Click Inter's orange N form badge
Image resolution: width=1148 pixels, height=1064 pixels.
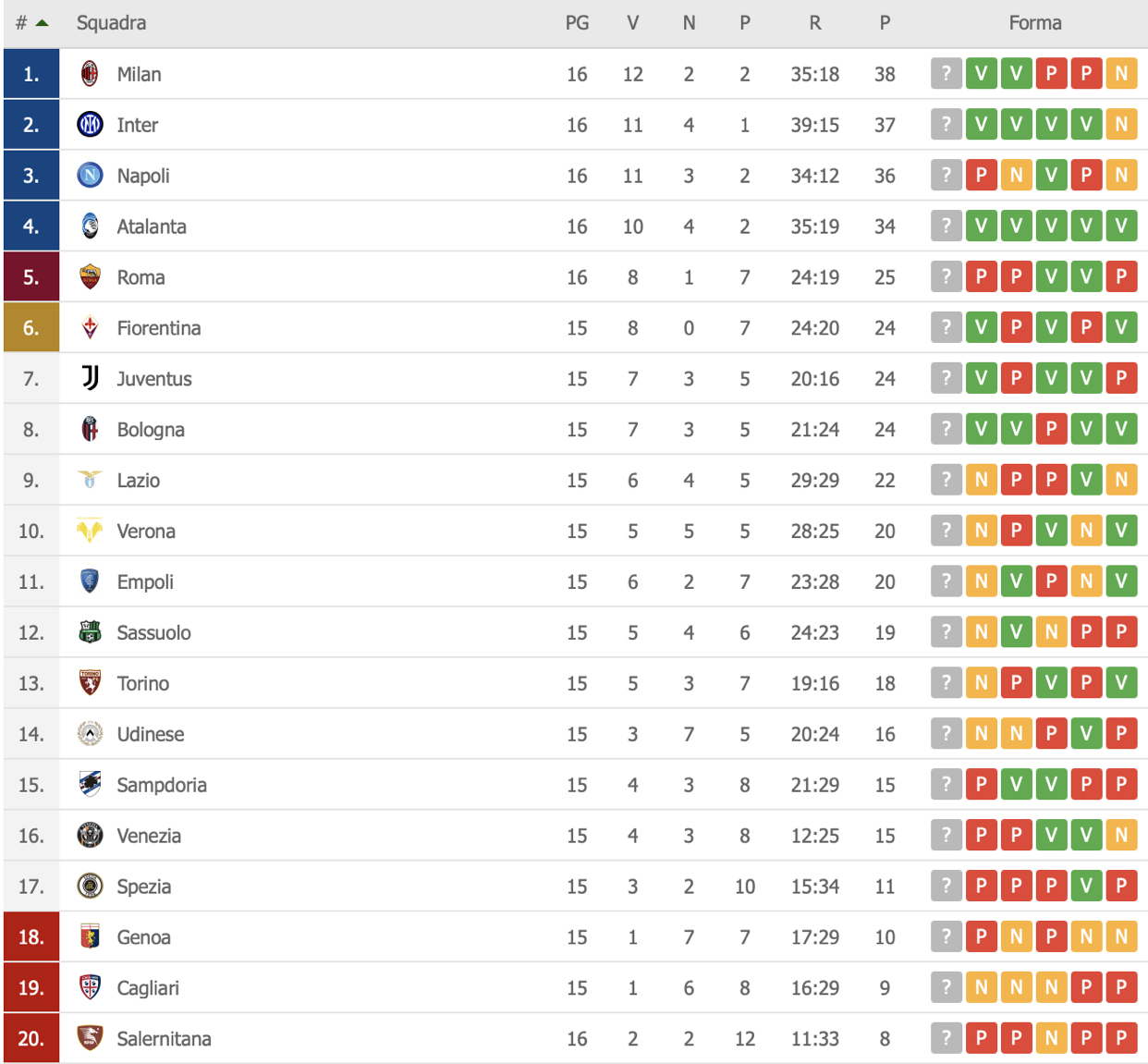(1121, 125)
